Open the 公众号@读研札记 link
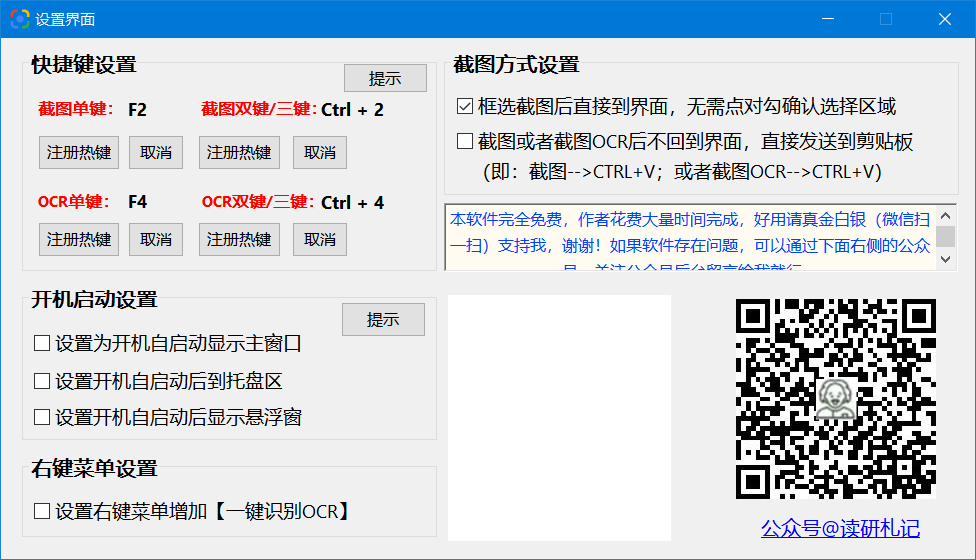The image size is (976, 560). 840,528
